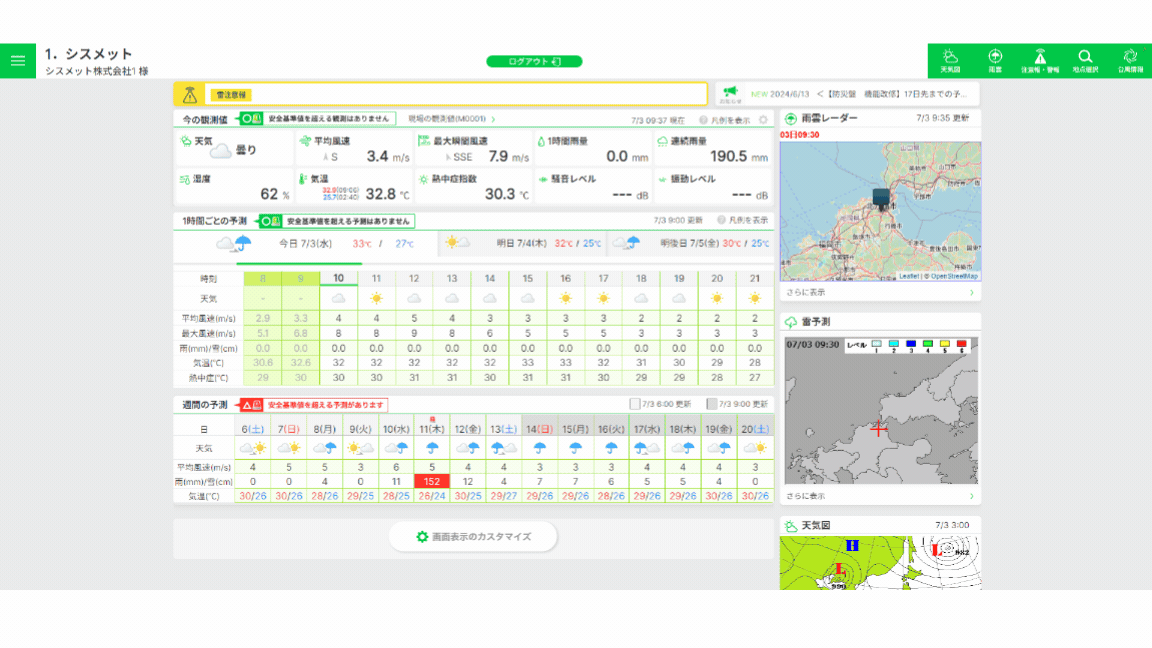Click the red weekly forecast alert icon
Screen dimensions: 1152x648
(x=252, y=405)
